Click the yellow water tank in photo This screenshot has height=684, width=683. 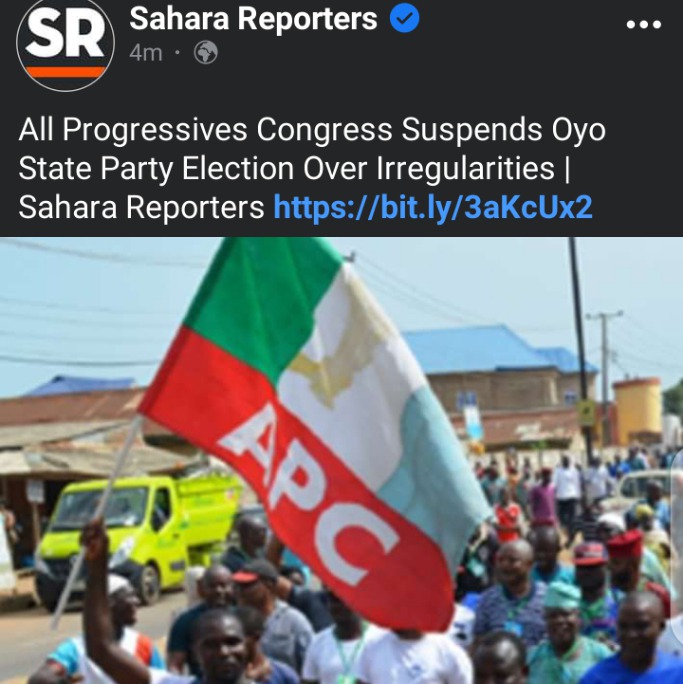[x=638, y=410]
